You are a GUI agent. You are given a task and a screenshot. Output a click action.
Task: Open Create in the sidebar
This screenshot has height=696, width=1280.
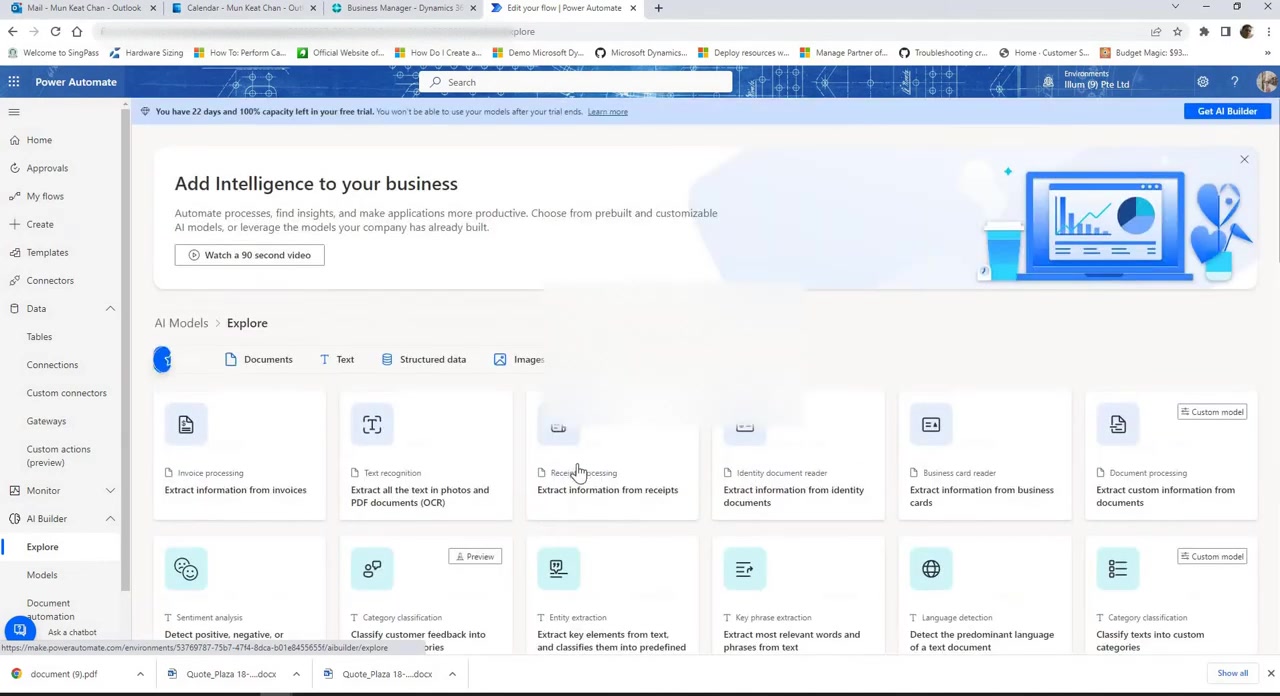tap(40, 224)
